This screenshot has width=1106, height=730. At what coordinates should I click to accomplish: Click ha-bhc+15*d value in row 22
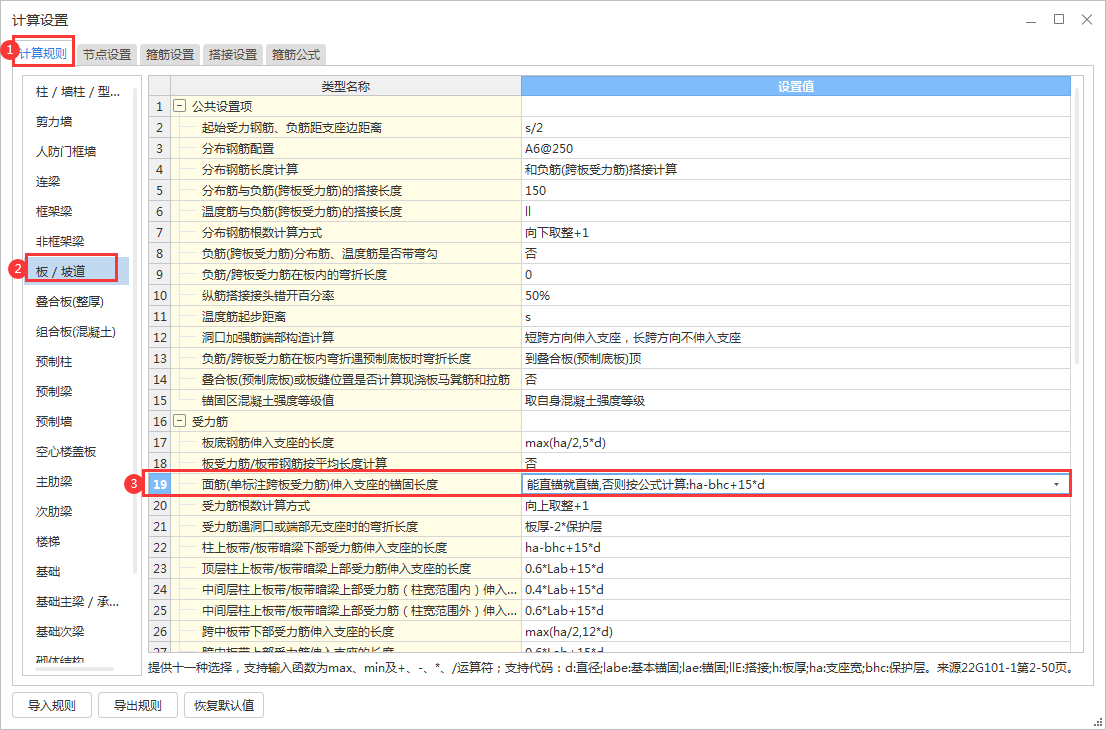796,548
